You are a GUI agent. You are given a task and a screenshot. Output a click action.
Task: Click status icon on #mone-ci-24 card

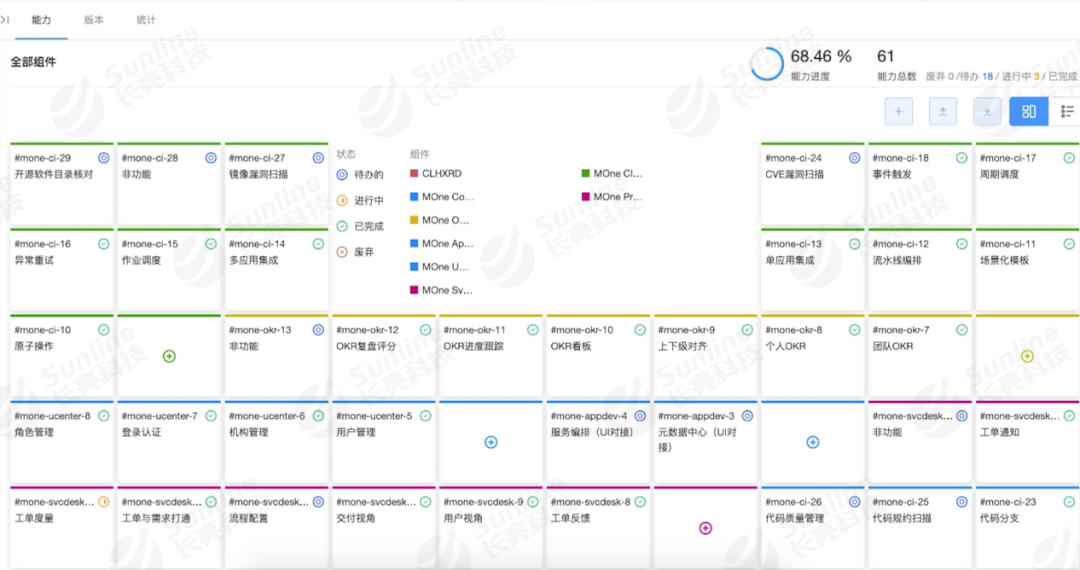854,158
